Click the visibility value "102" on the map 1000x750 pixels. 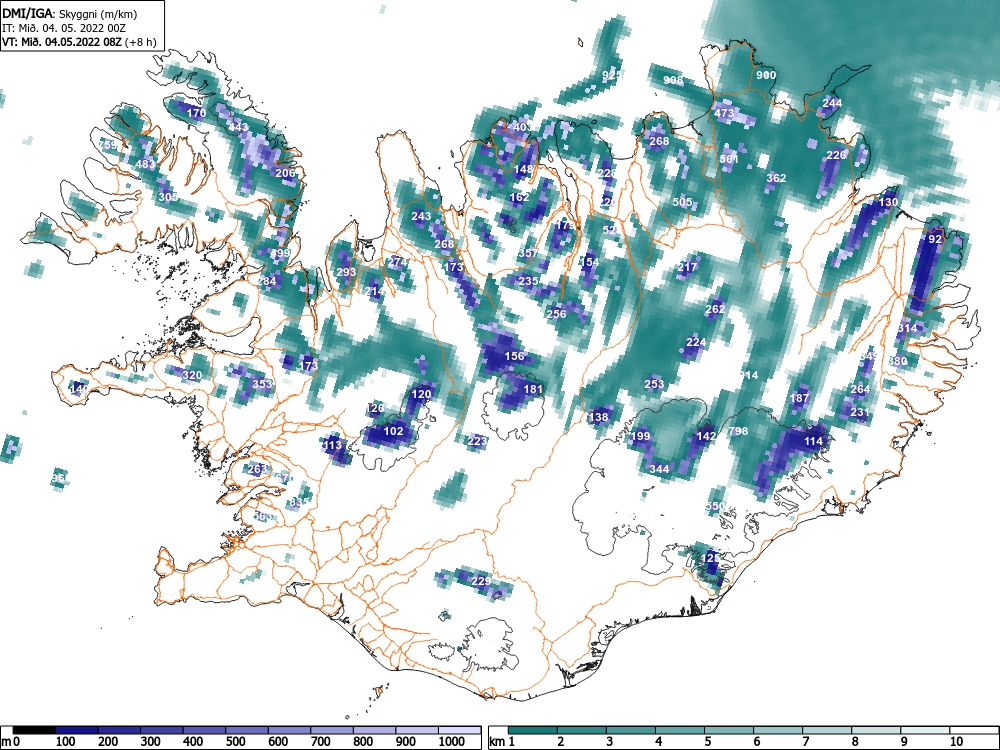[x=393, y=431]
